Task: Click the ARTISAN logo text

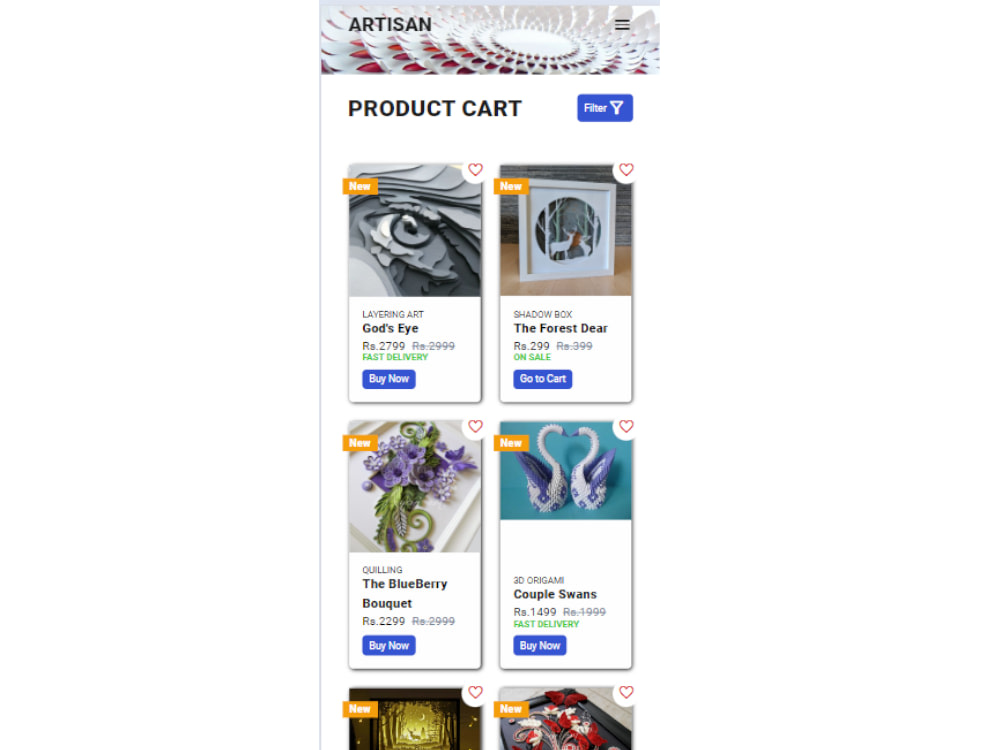Action: [390, 24]
